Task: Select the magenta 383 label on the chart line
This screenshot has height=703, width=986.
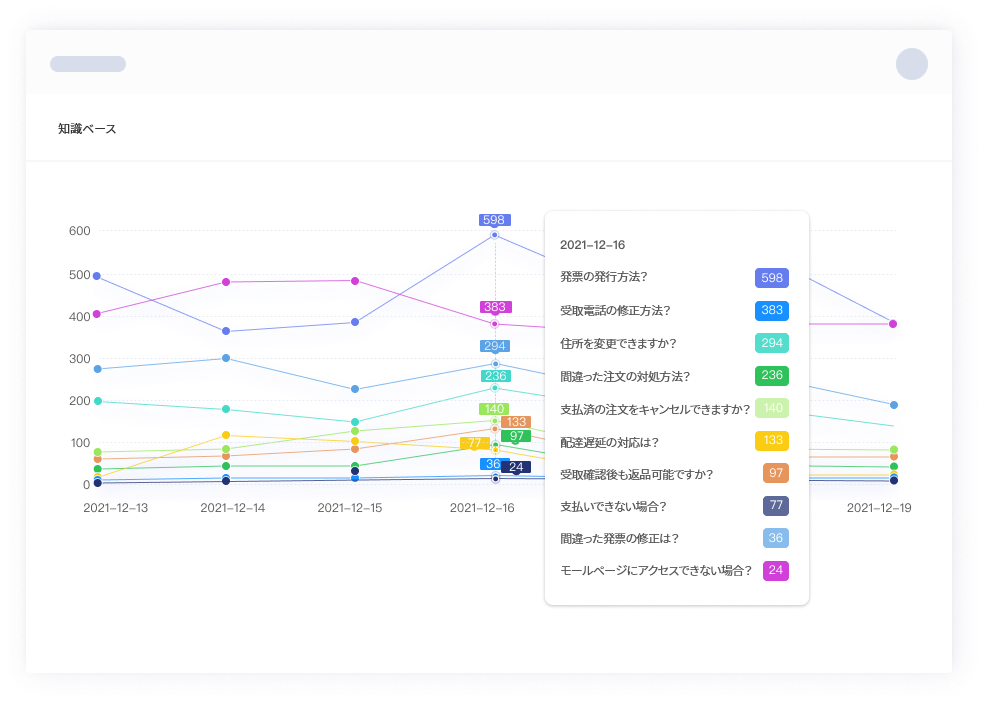Action: point(494,307)
